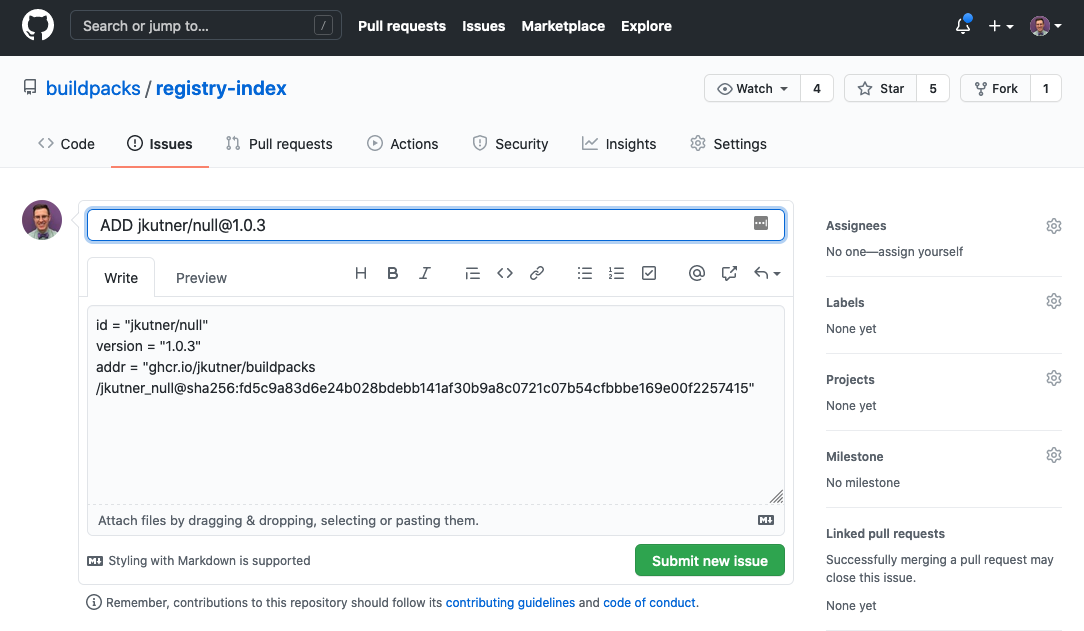Click the author avatar beside the form

[41, 220]
